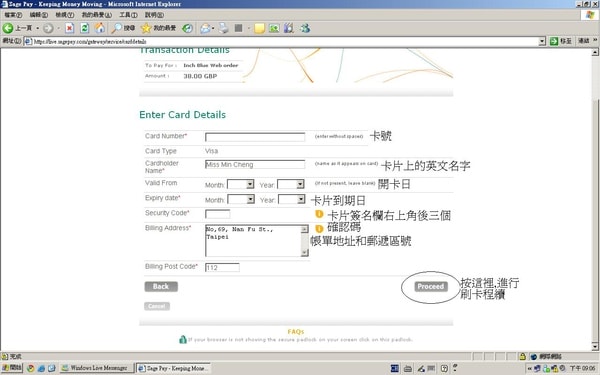Expand Valid From Month dropdown
The image size is (600, 375).
pyautogui.click(x=241, y=184)
